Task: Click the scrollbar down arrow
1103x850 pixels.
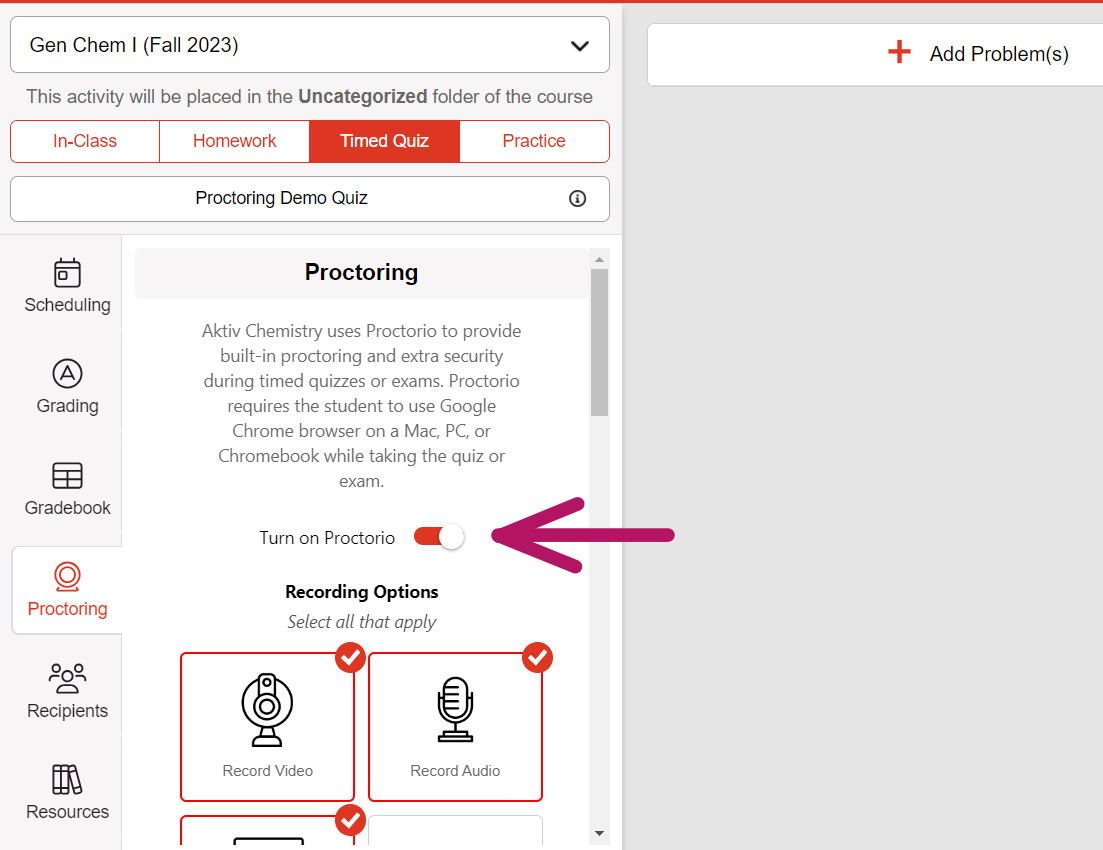Action: coord(600,832)
